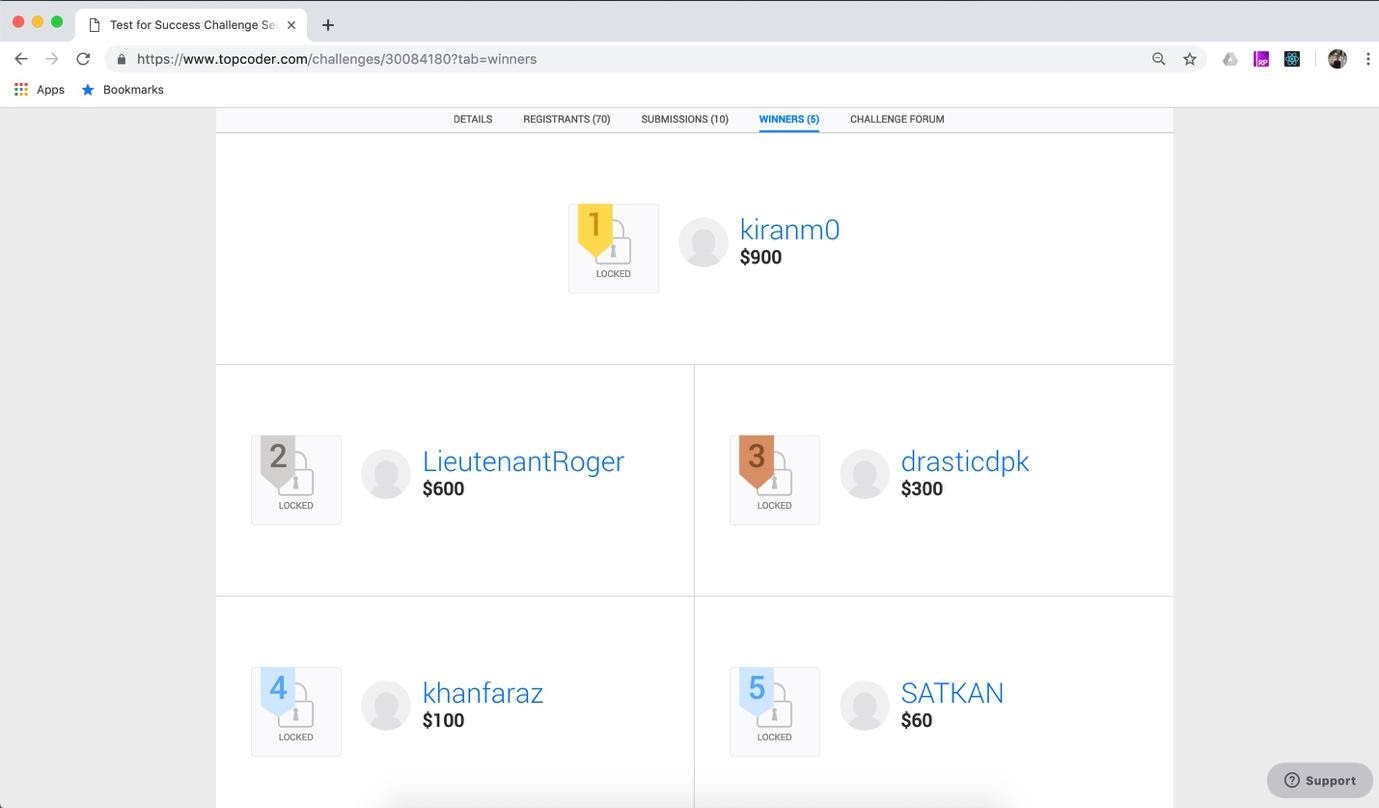1379x808 pixels.
Task: Open the Submissions (10) tab
Action: (x=685, y=119)
